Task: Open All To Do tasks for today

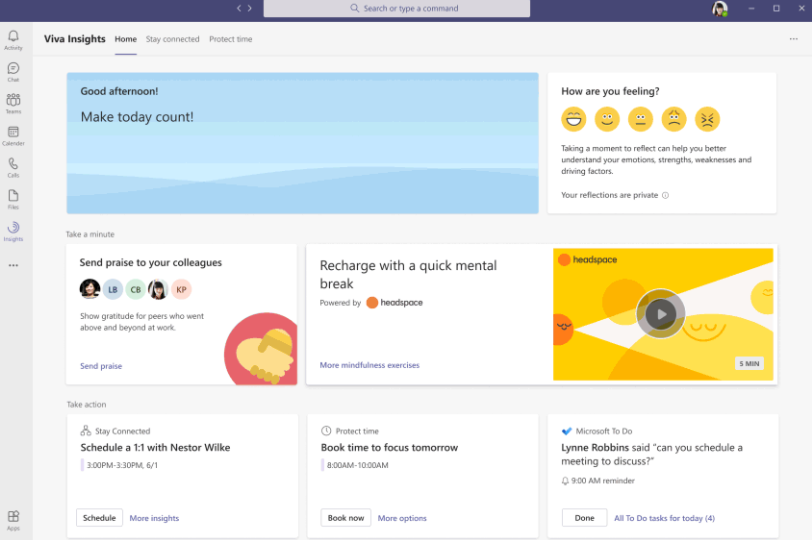Action: pyautogui.click(x=664, y=518)
